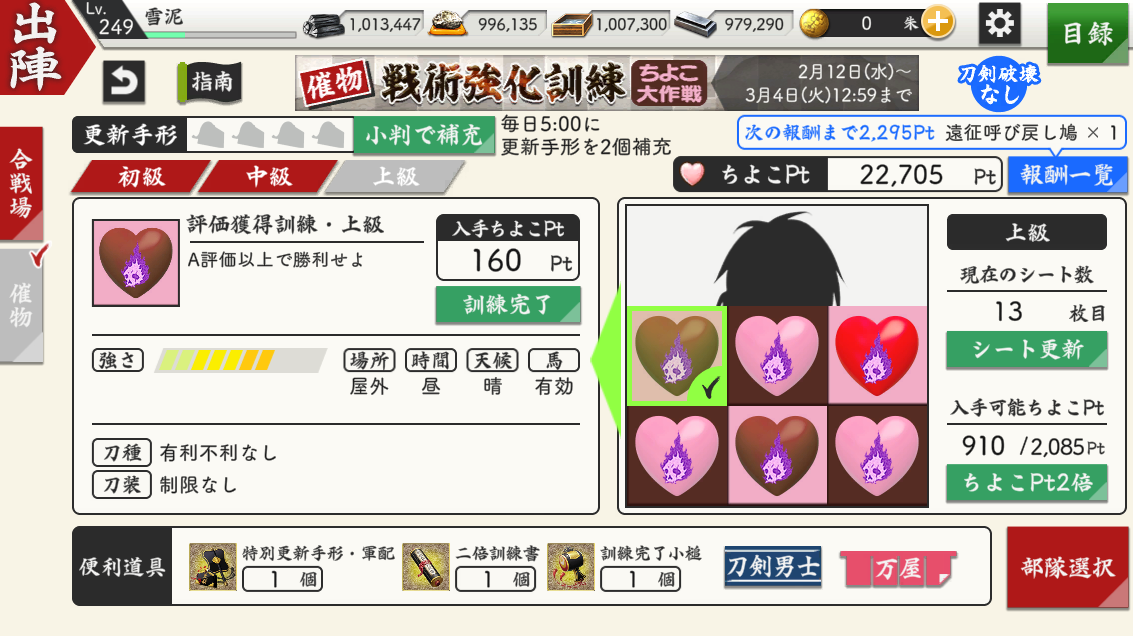Click the 部隊選択 button
Image resolution: width=1133 pixels, height=636 pixels.
pyautogui.click(x=1067, y=567)
